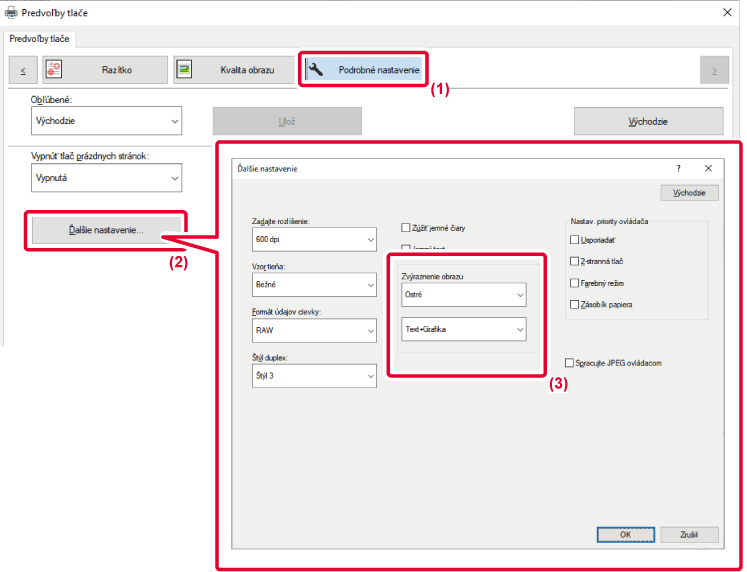Tick the Usporiadať checkbox
Screen dimensions: 747x572
click(x=573, y=240)
